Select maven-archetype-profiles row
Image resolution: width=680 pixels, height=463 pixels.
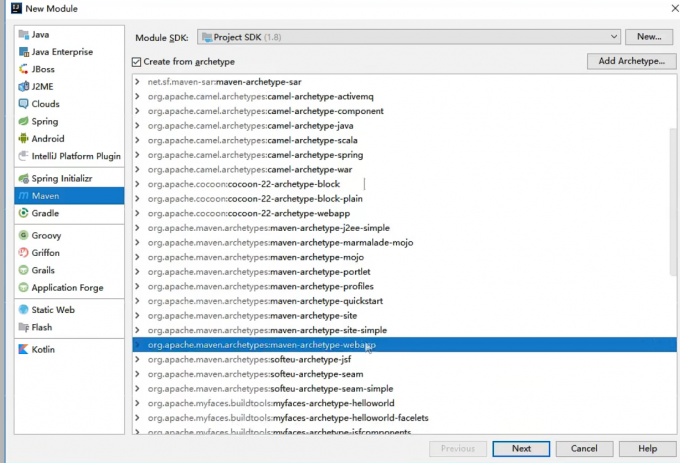pos(404,286)
